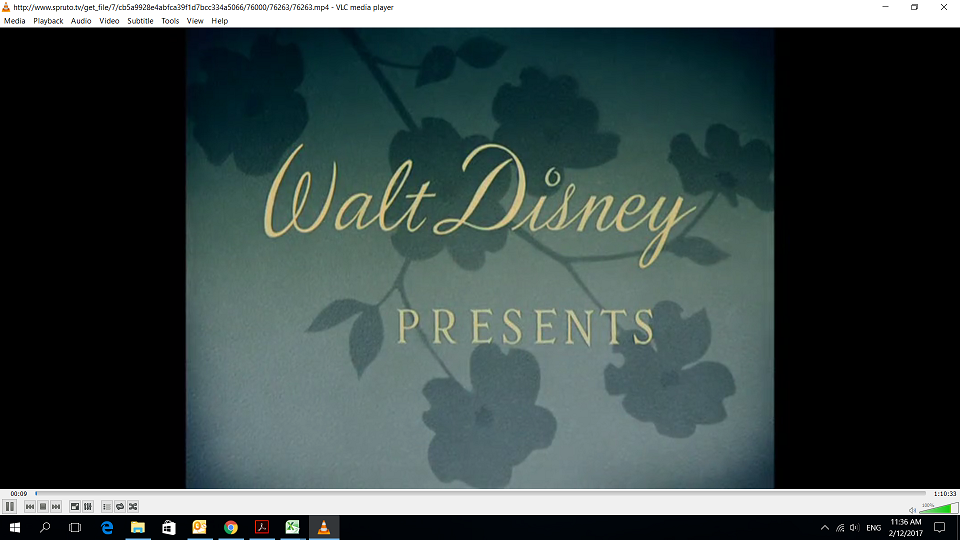Toggle loop repeat mode
The image size is (960, 540).
[x=120, y=506]
